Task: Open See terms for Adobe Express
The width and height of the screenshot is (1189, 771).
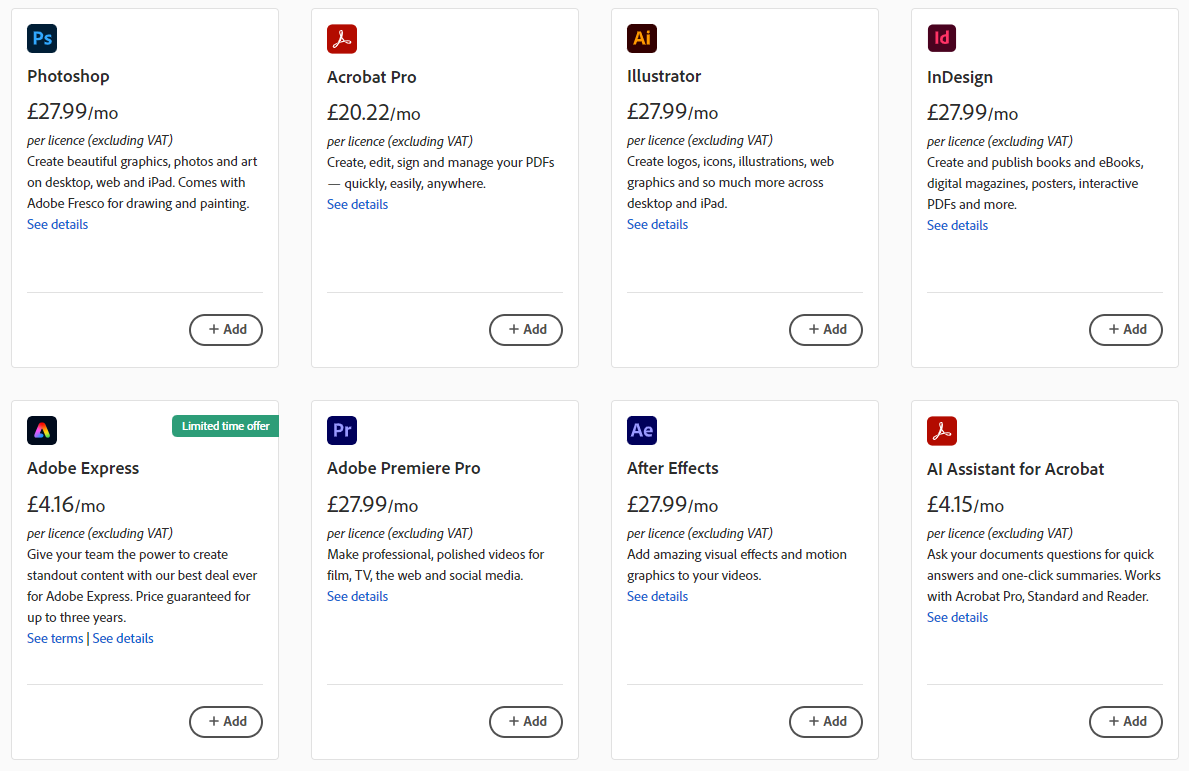Action: click(x=55, y=638)
